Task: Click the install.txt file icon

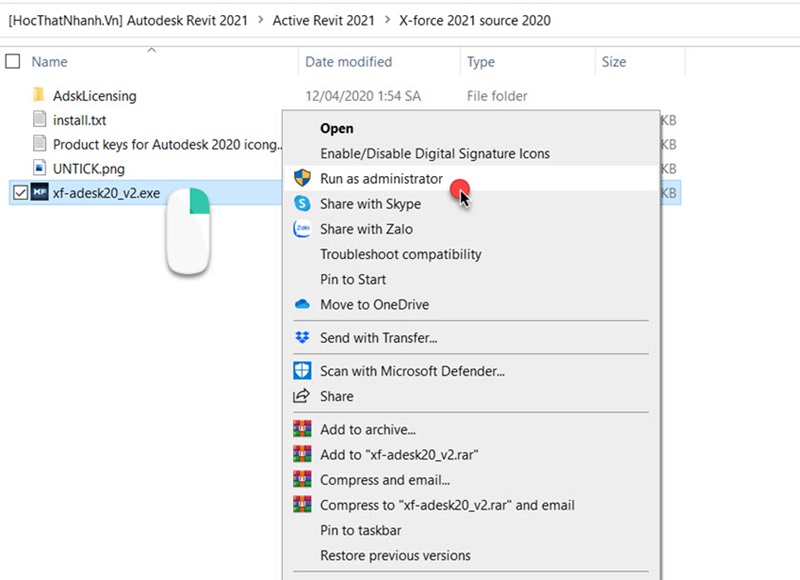Action: coord(39,120)
